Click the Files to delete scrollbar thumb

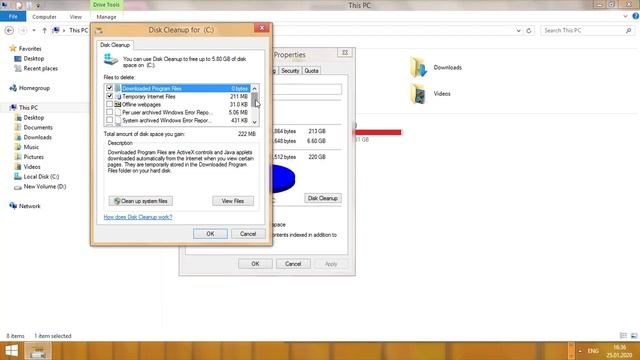pyautogui.click(x=255, y=100)
